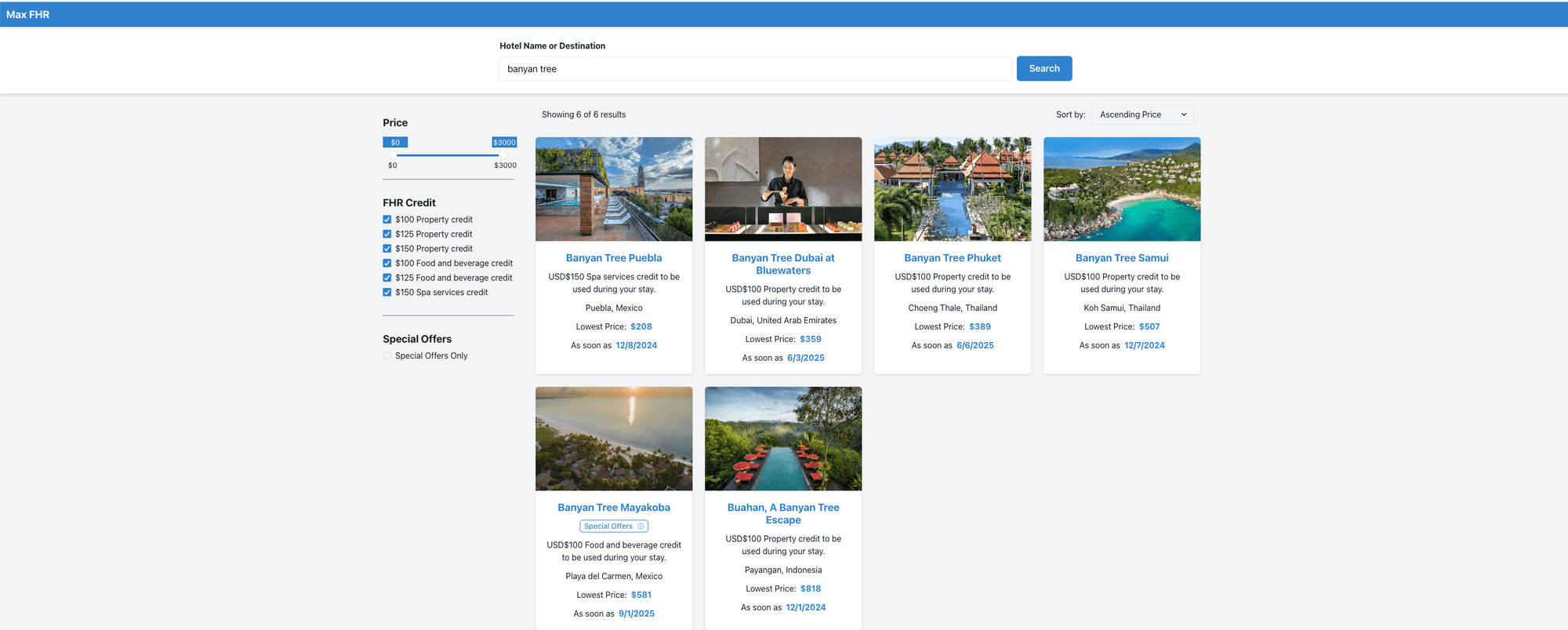Open the Max FHR home link
The height and width of the screenshot is (630, 1568).
[x=27, y=14]
